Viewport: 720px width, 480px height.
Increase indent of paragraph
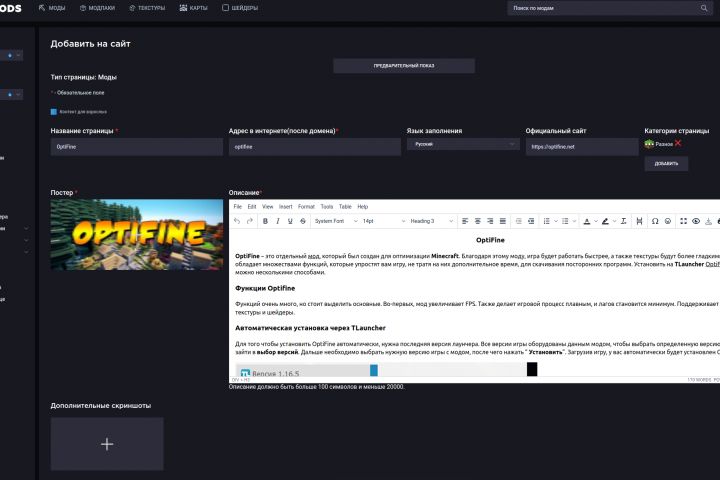[531, 221]
